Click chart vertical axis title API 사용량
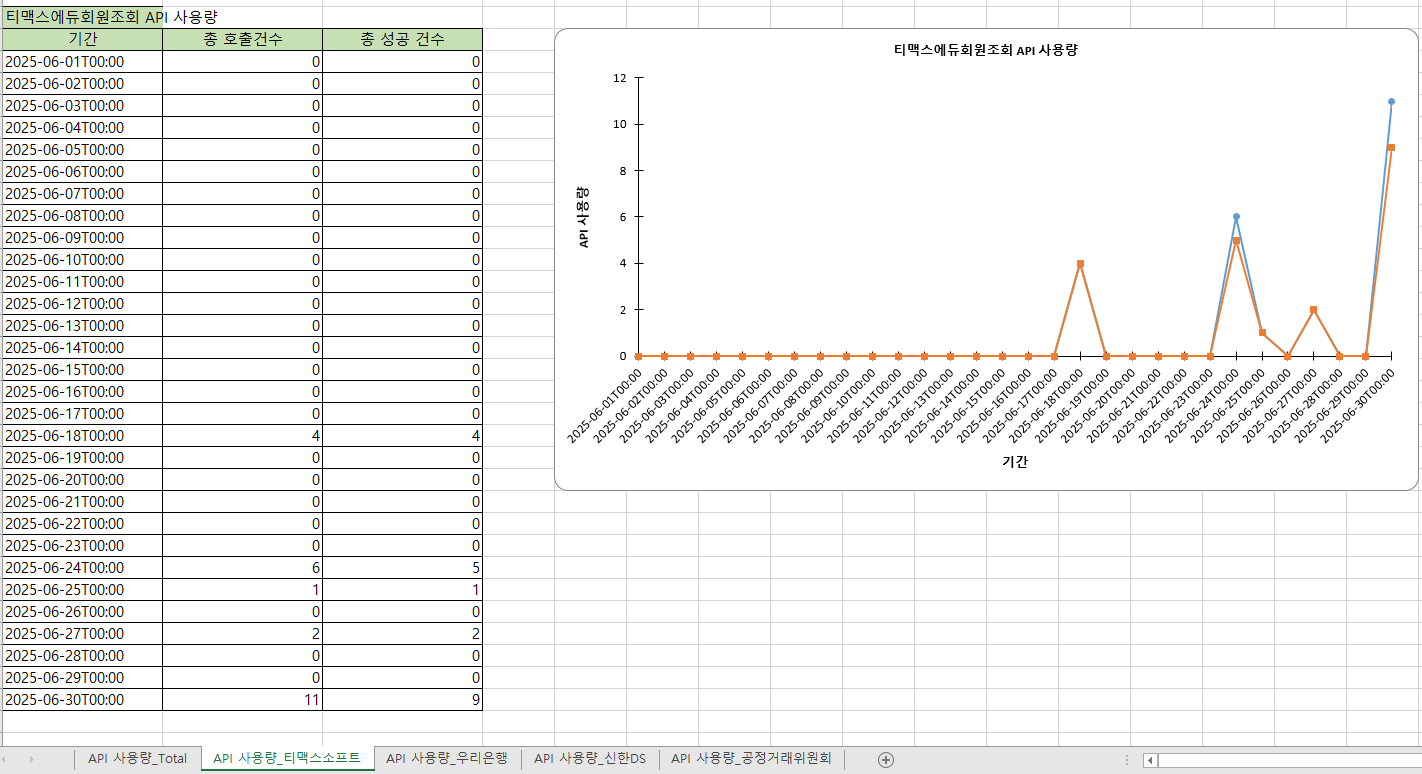The height and width of the screenshot is (774, 1422). [x=585, y=216]
